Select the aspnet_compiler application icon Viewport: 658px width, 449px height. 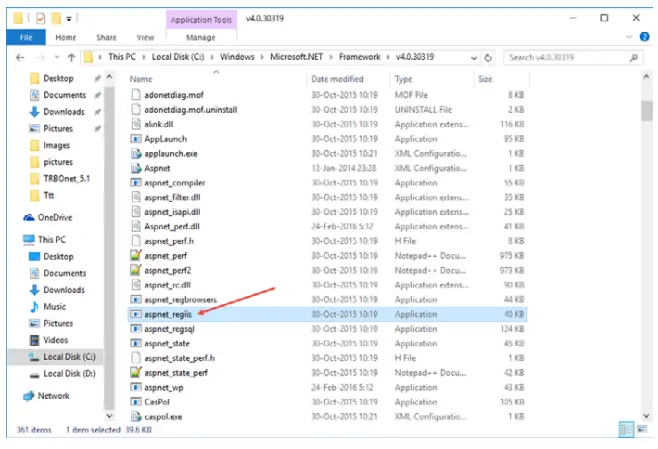[x=136, y=183]
